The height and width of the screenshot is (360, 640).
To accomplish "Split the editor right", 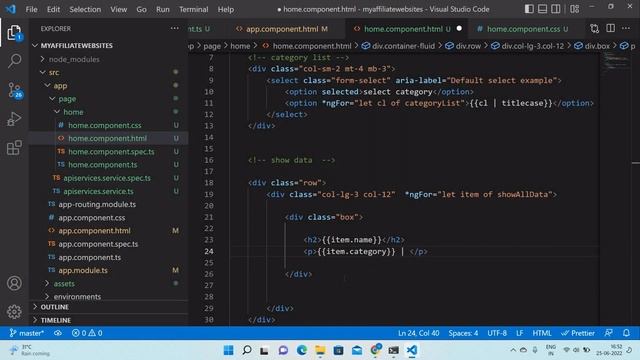I will pos(611,29).
